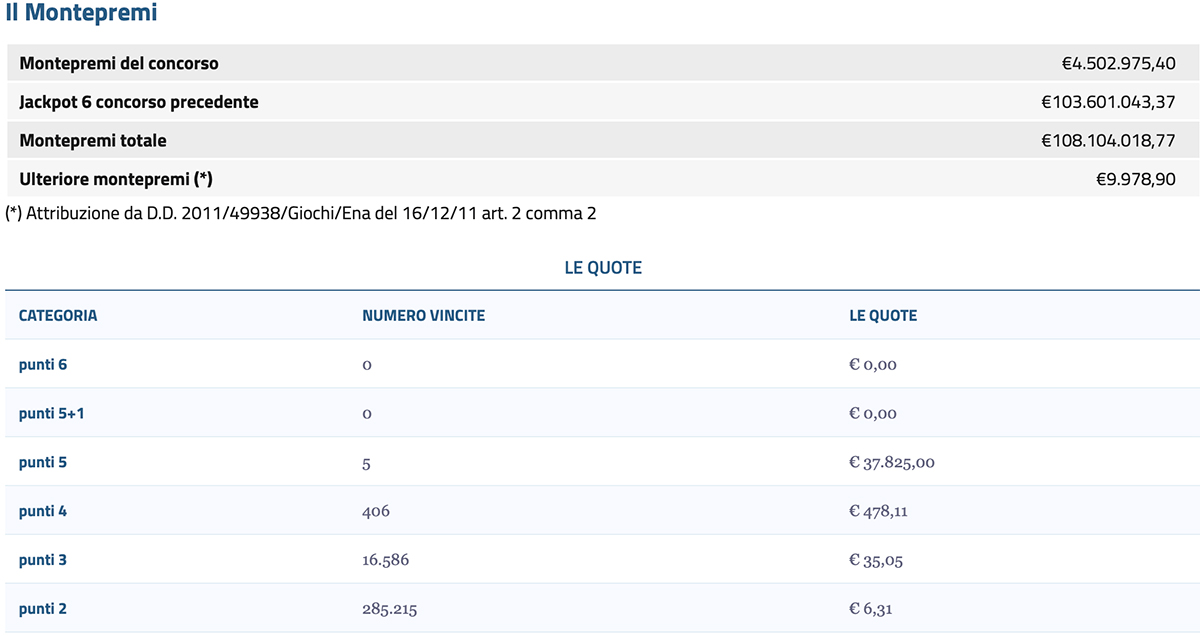Open the "punti 6" category link

point(43,365)
